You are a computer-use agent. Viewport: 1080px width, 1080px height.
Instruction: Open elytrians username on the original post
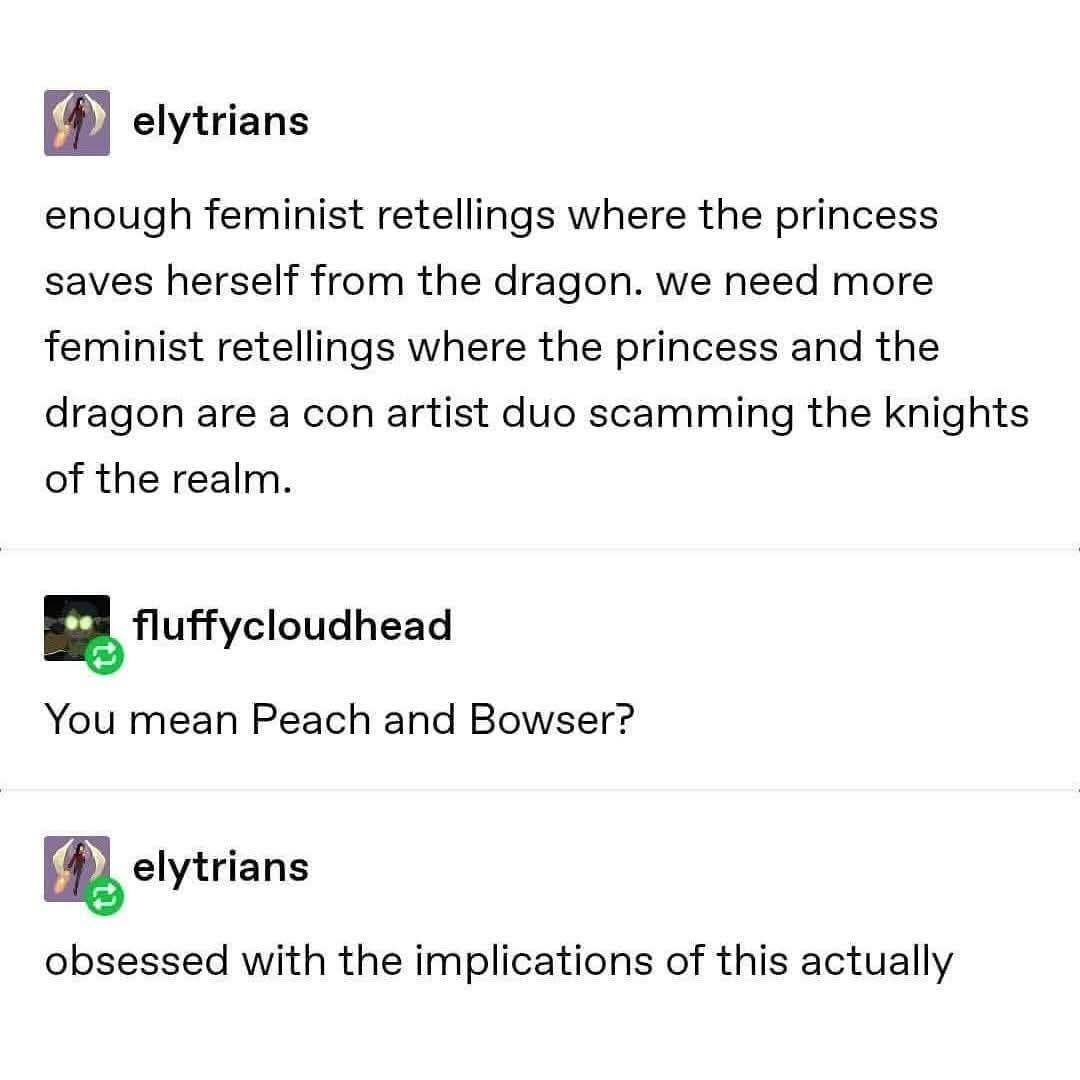(x=221, y=122)
